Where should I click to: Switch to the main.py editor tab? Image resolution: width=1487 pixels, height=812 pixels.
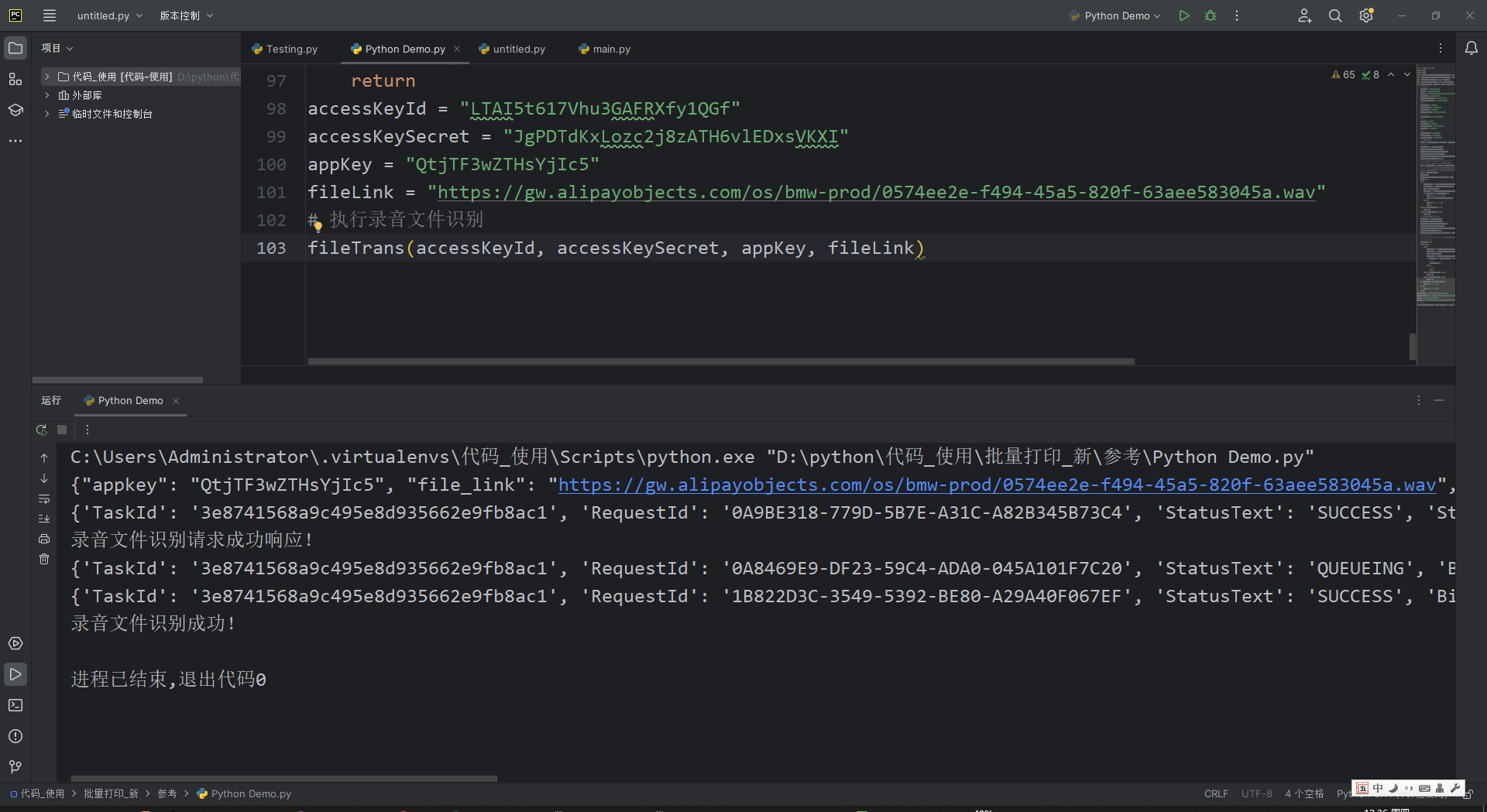coord(605,49)
